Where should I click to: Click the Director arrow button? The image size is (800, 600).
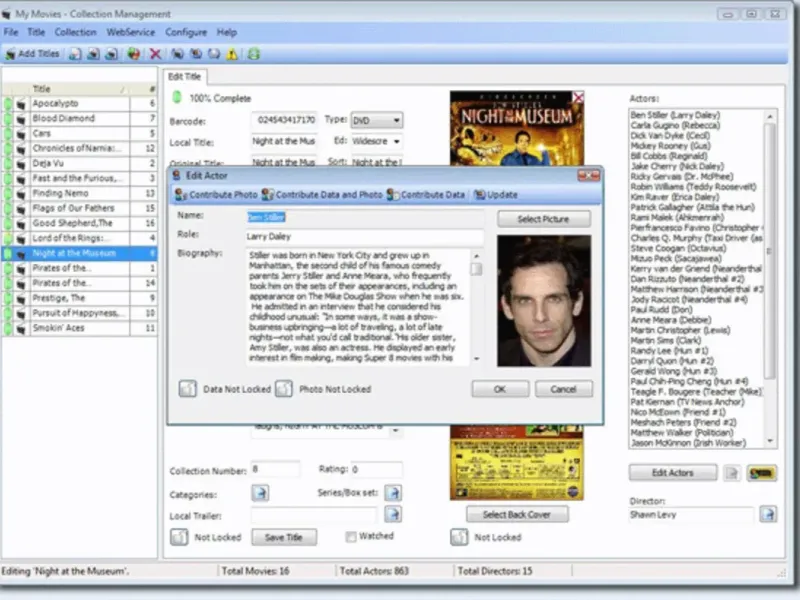click(768, 514)
